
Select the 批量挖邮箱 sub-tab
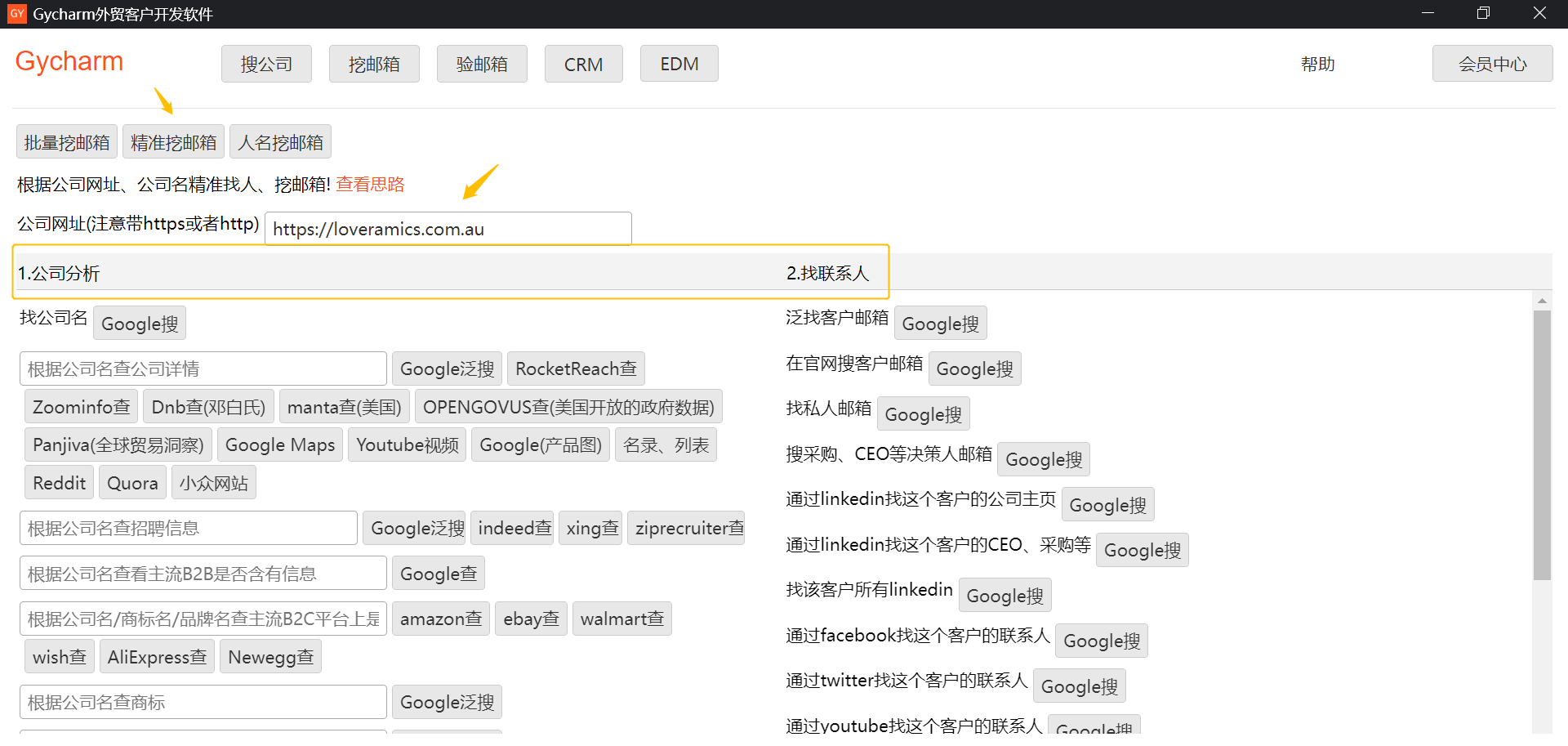click(67, 142)
